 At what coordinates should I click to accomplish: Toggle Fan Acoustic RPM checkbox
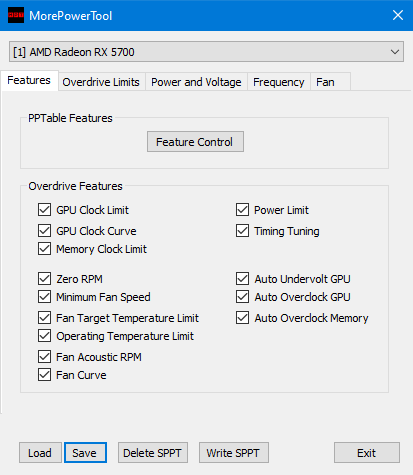point(44,357)
